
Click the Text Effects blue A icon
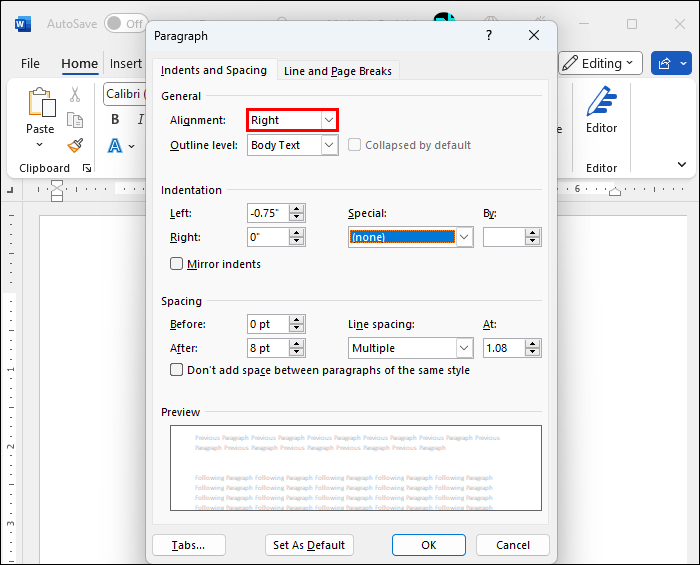(x=115, y=146)
